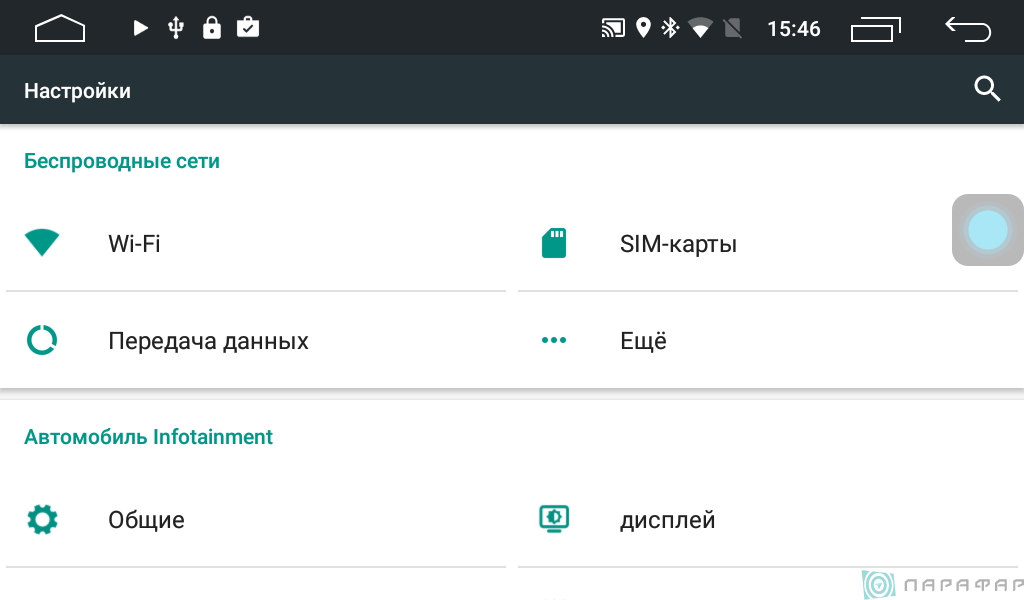Tap the gear icon beside Общие
Screen dimensions: 1024x600
[x=42, y=520]
